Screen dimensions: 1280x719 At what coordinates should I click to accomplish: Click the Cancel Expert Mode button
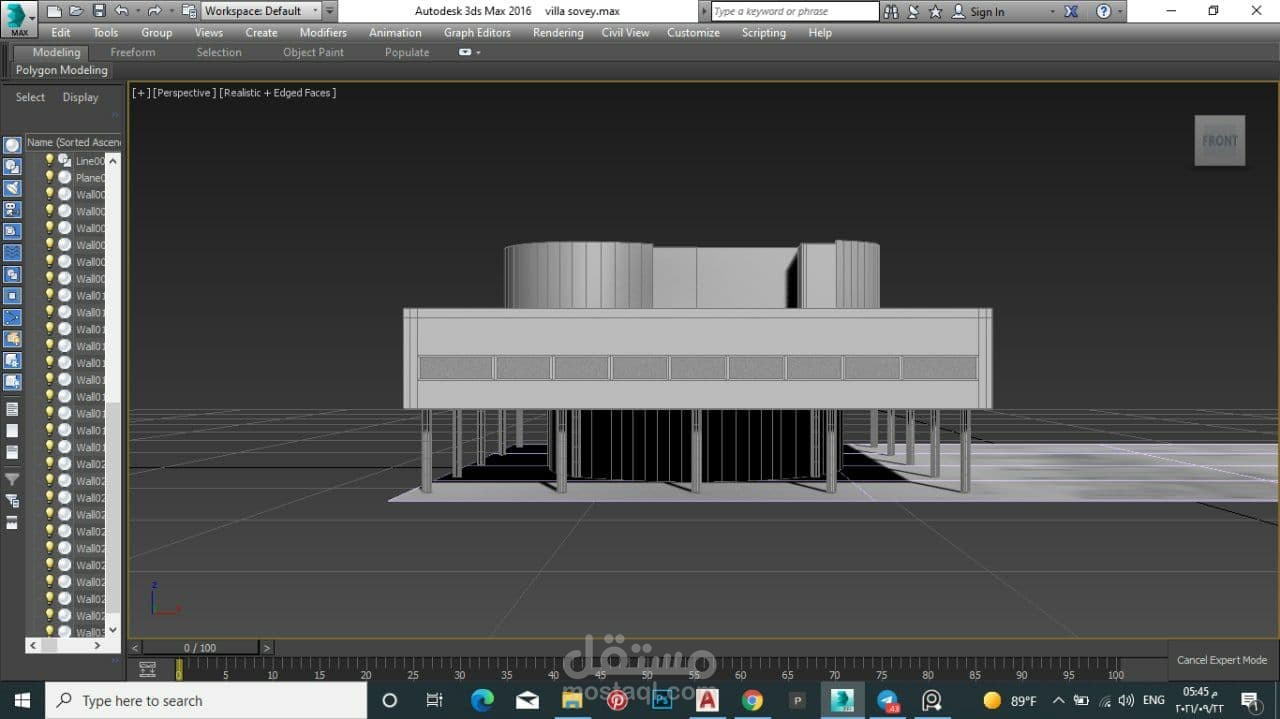click(1222, 660)
